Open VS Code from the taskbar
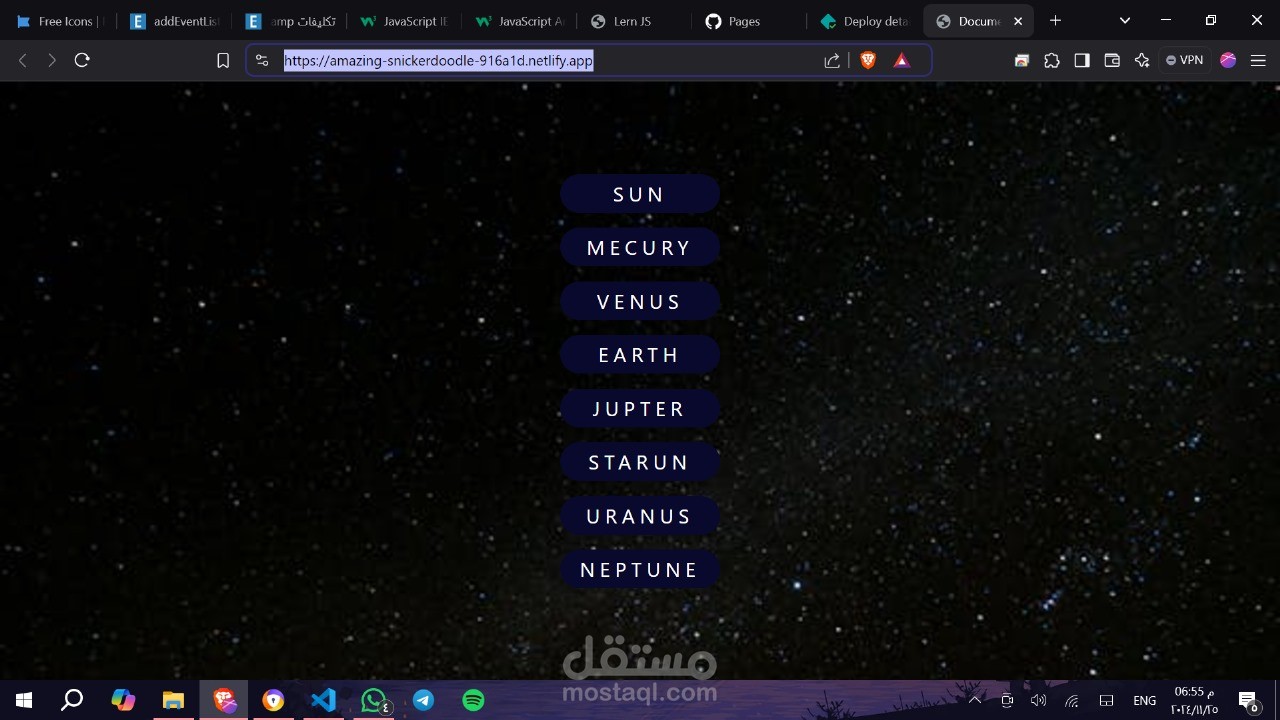 point(322,700)
